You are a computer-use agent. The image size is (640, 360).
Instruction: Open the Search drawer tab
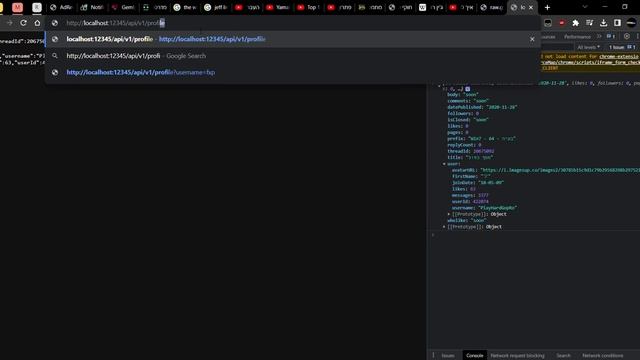[x=563, y=356]
